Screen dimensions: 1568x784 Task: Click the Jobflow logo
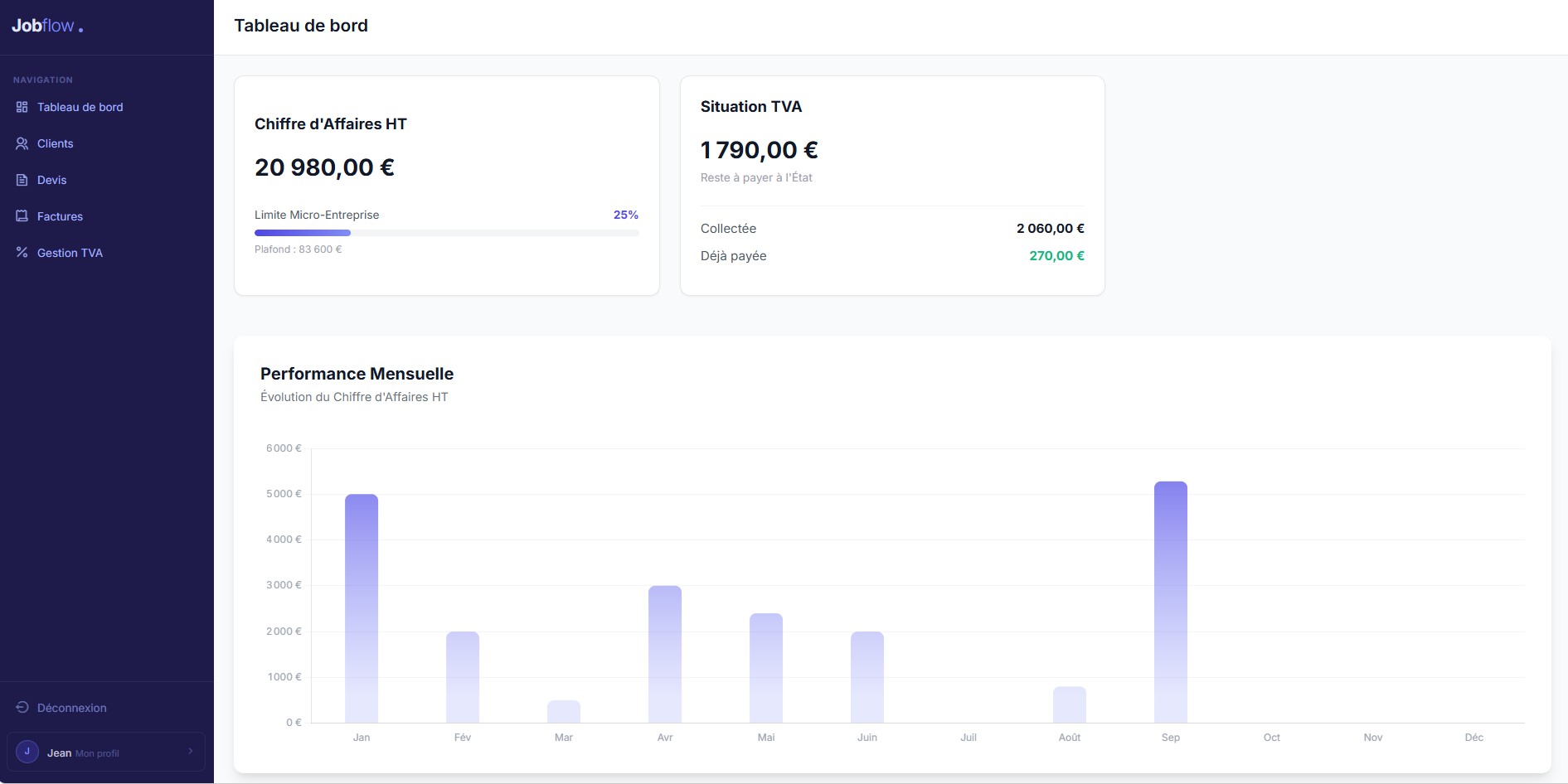[47, 26]
